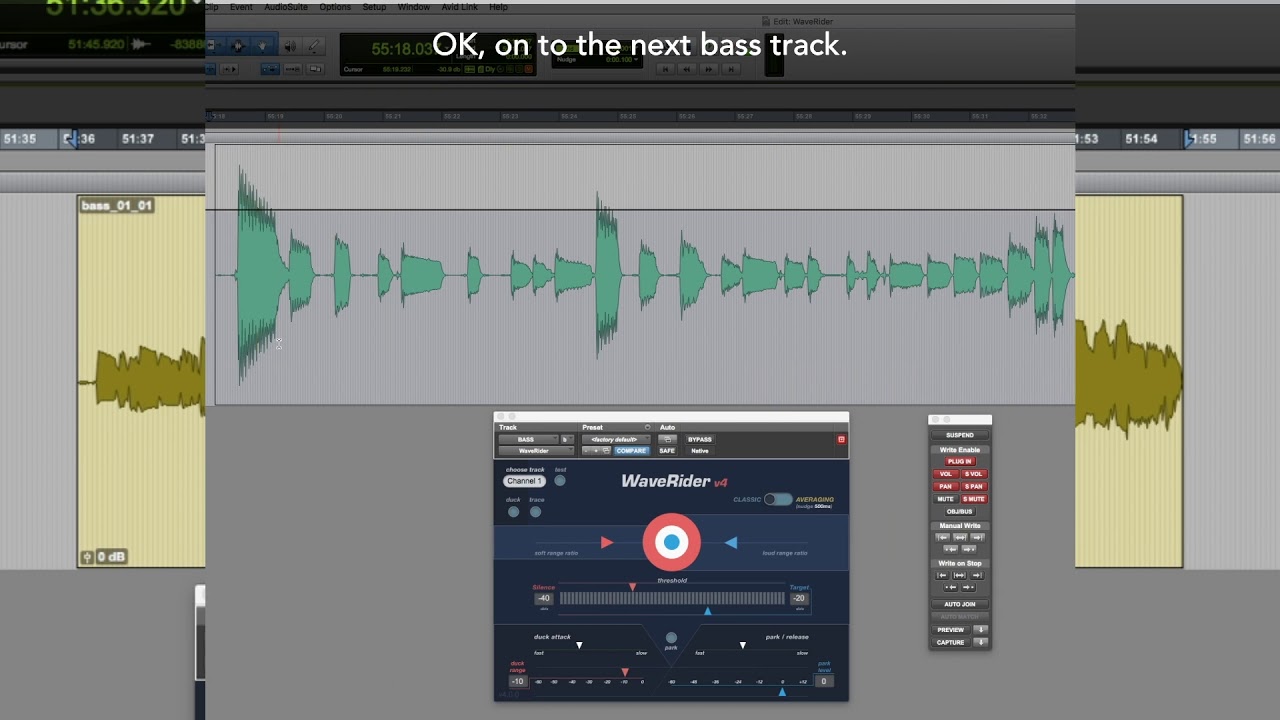This screenshot has height=720, width=1280.
Task: Toggle the trace button in WaveRider
Action: coord(536,512)
